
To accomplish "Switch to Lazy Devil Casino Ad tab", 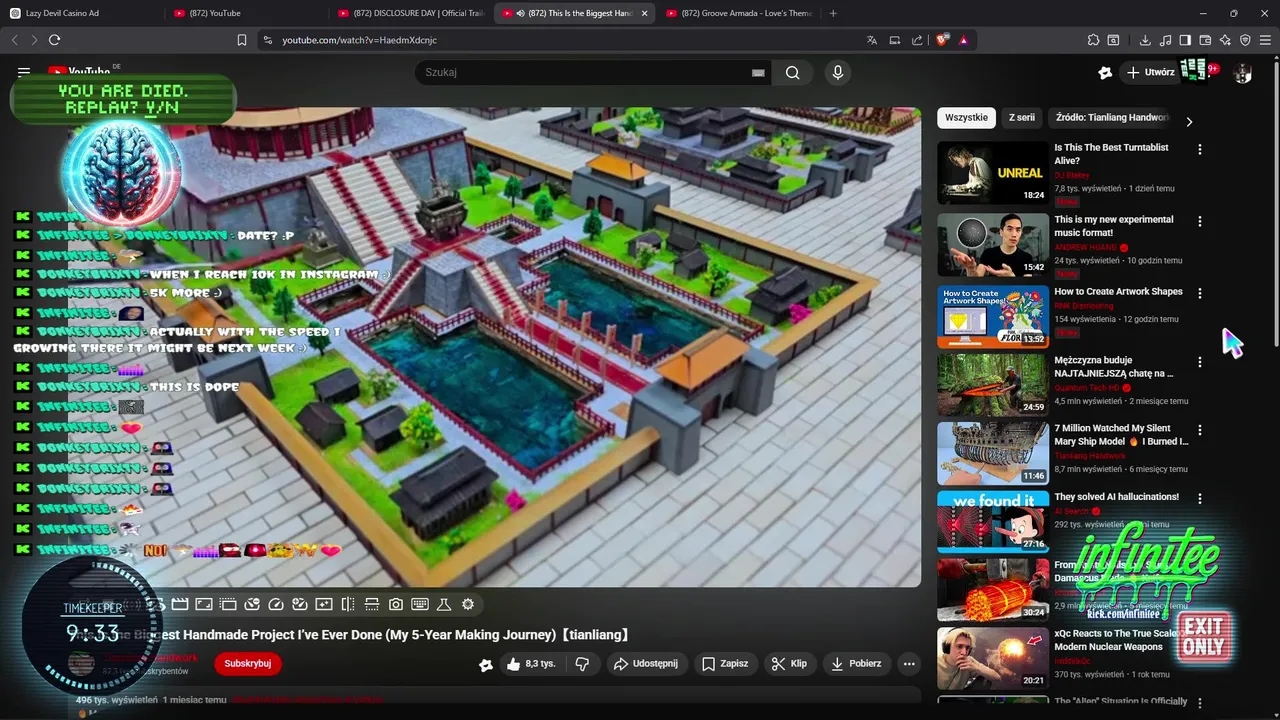I will (x=81, y=13).
